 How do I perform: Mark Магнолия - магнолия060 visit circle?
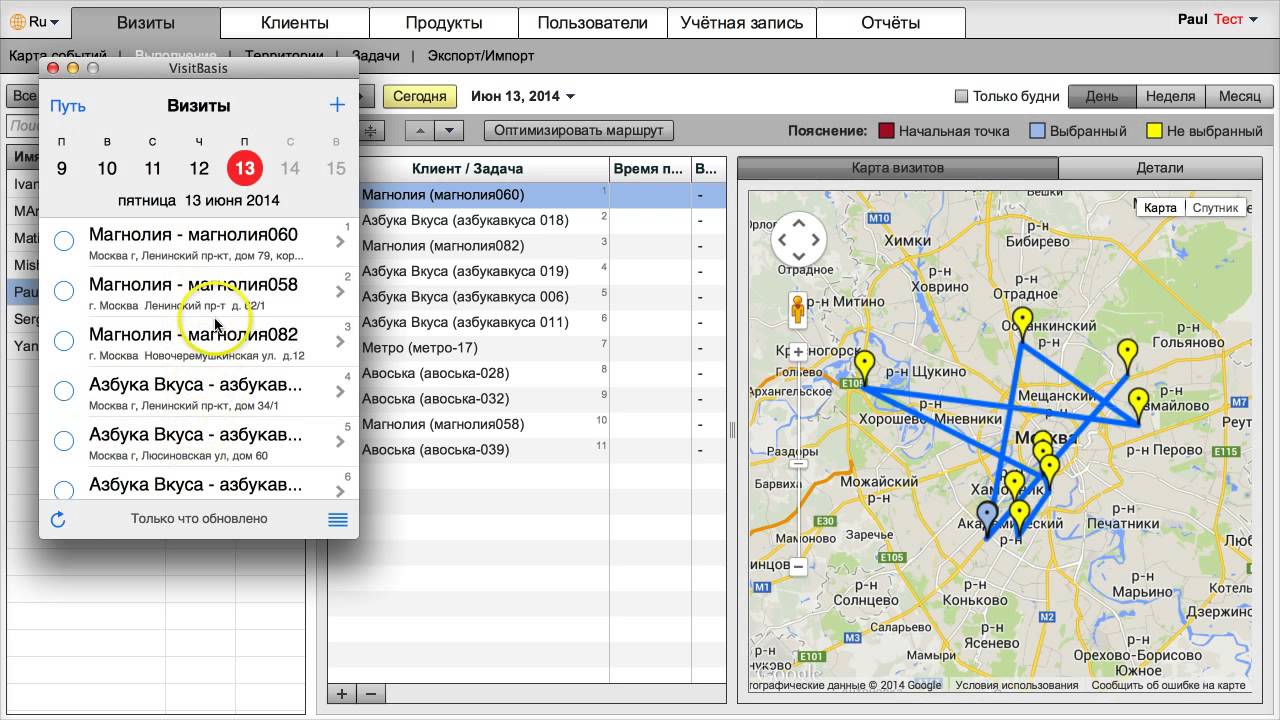[64, 241]
